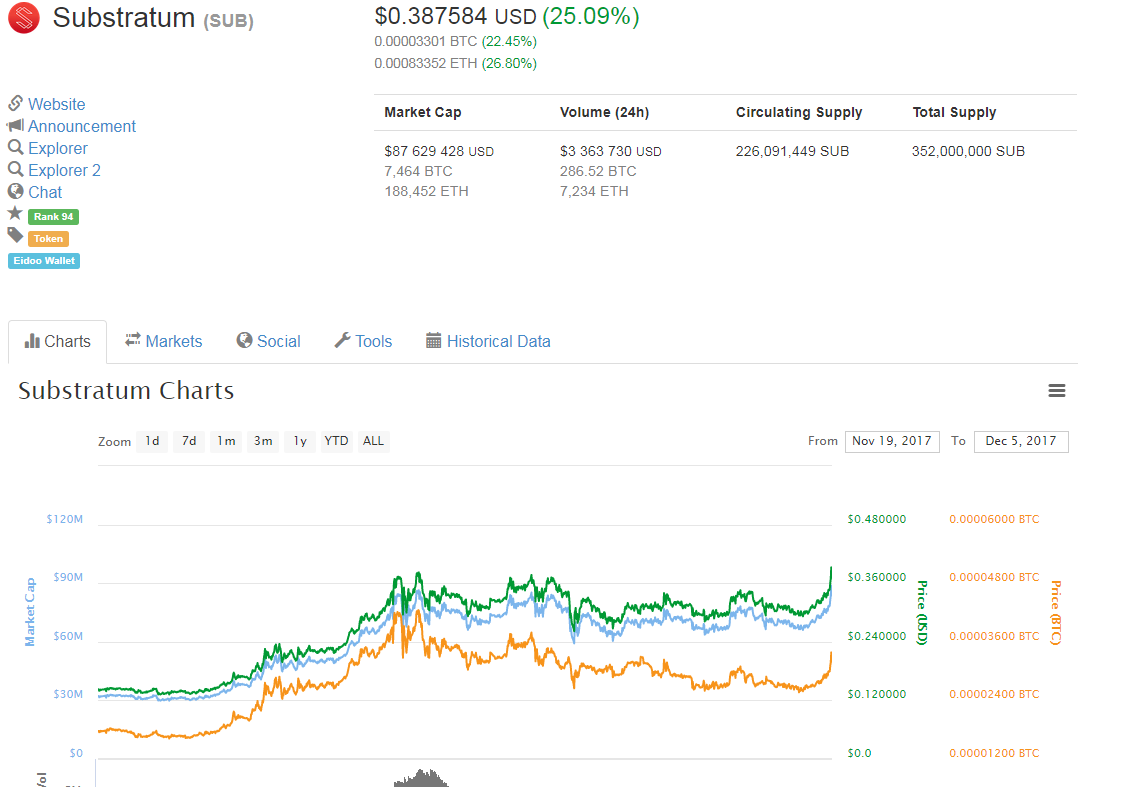This screenshot has height=787, width=1134.
Task: Click the globe icon on Social tab
Action: tap(244, 340)
